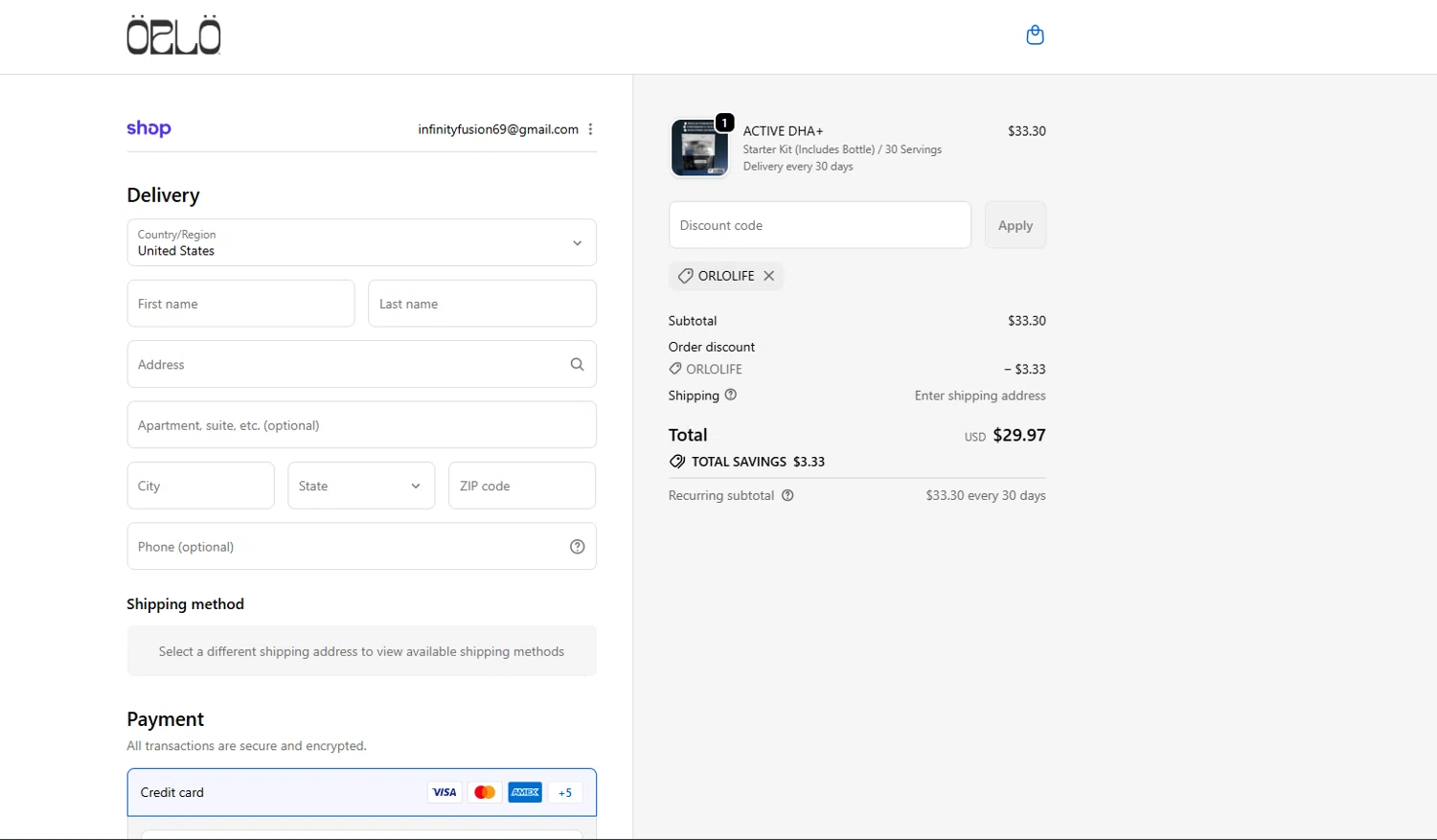Focus the City field
This screenshot has height=840, width=1437.
point(200,486)
